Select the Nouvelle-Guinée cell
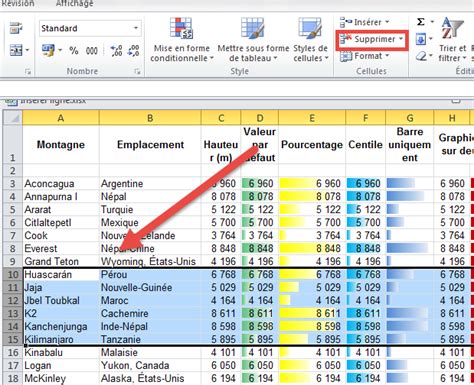Image resolution: width=474 pixels, height=385 pixels. (x=150, y=288)
